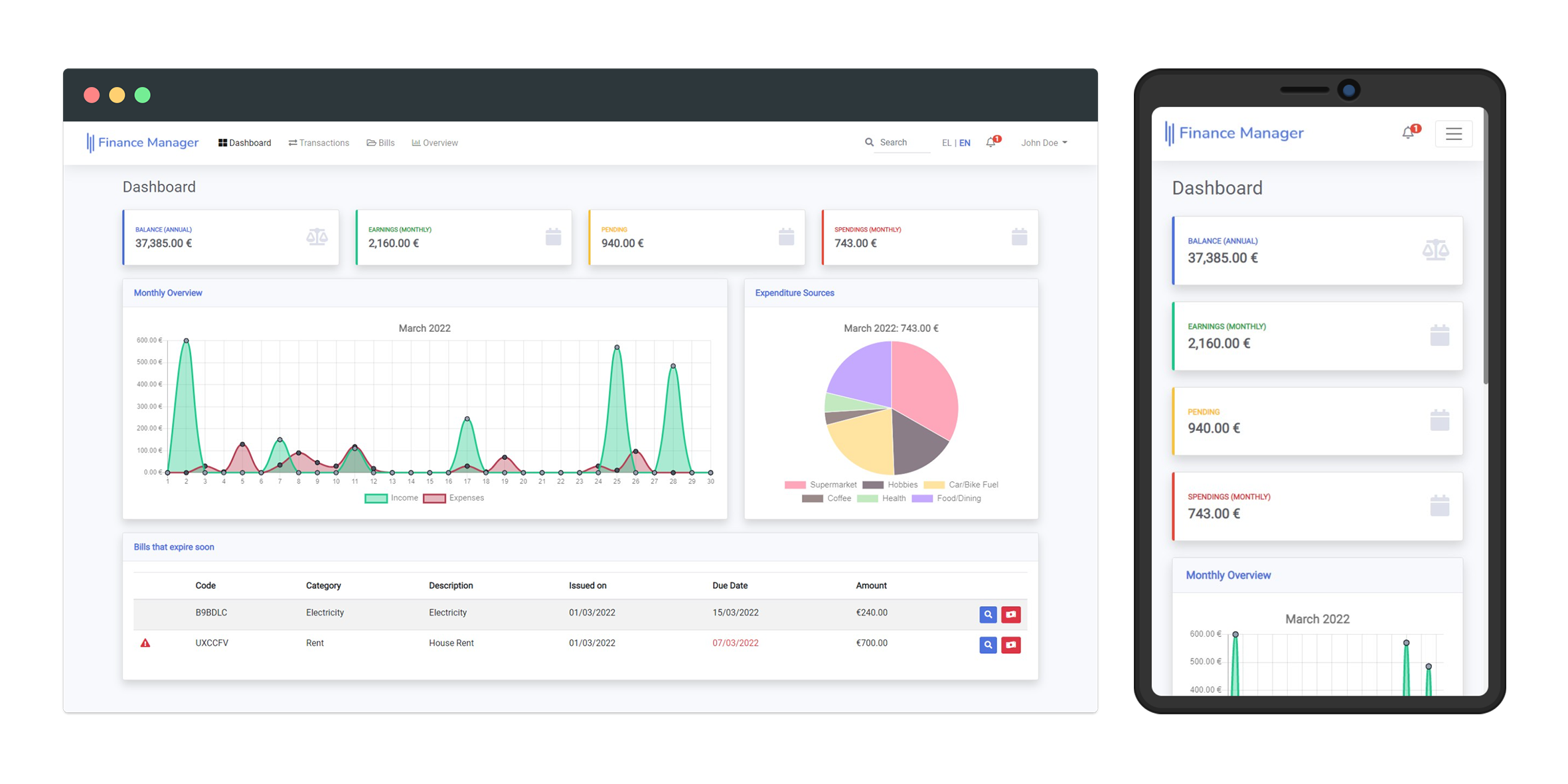View details of bill B9BDLC with magnifier button
This screenshot has width=1568, height=784.
pos(988,614)
